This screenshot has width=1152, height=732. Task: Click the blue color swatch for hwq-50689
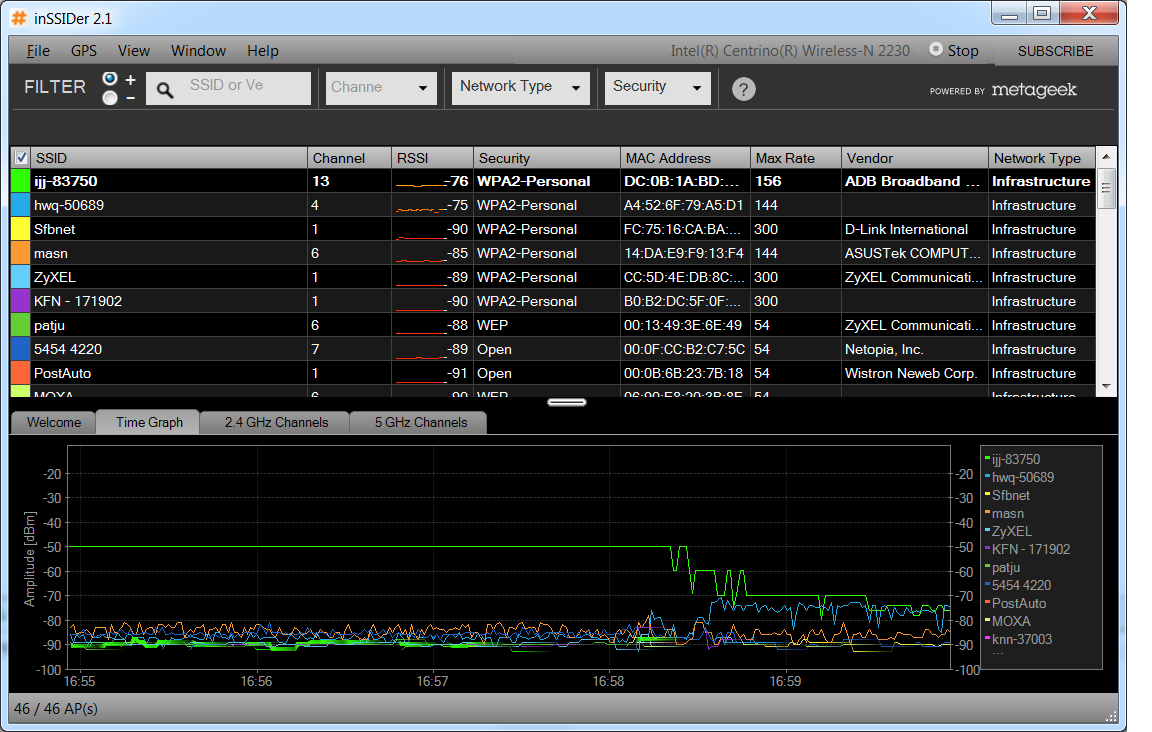21,205
